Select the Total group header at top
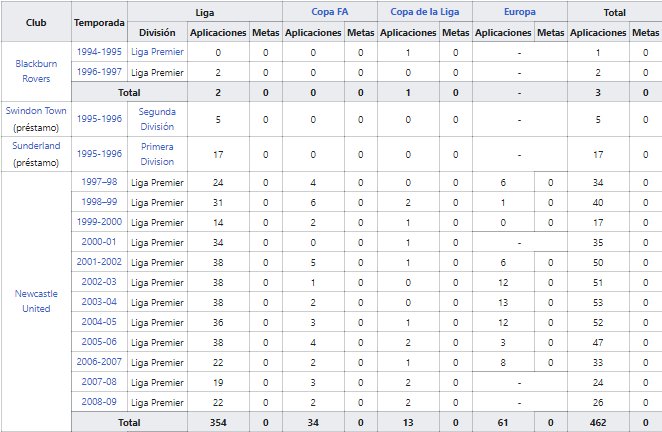The image size is (662, 432). (x=615, y=13)
